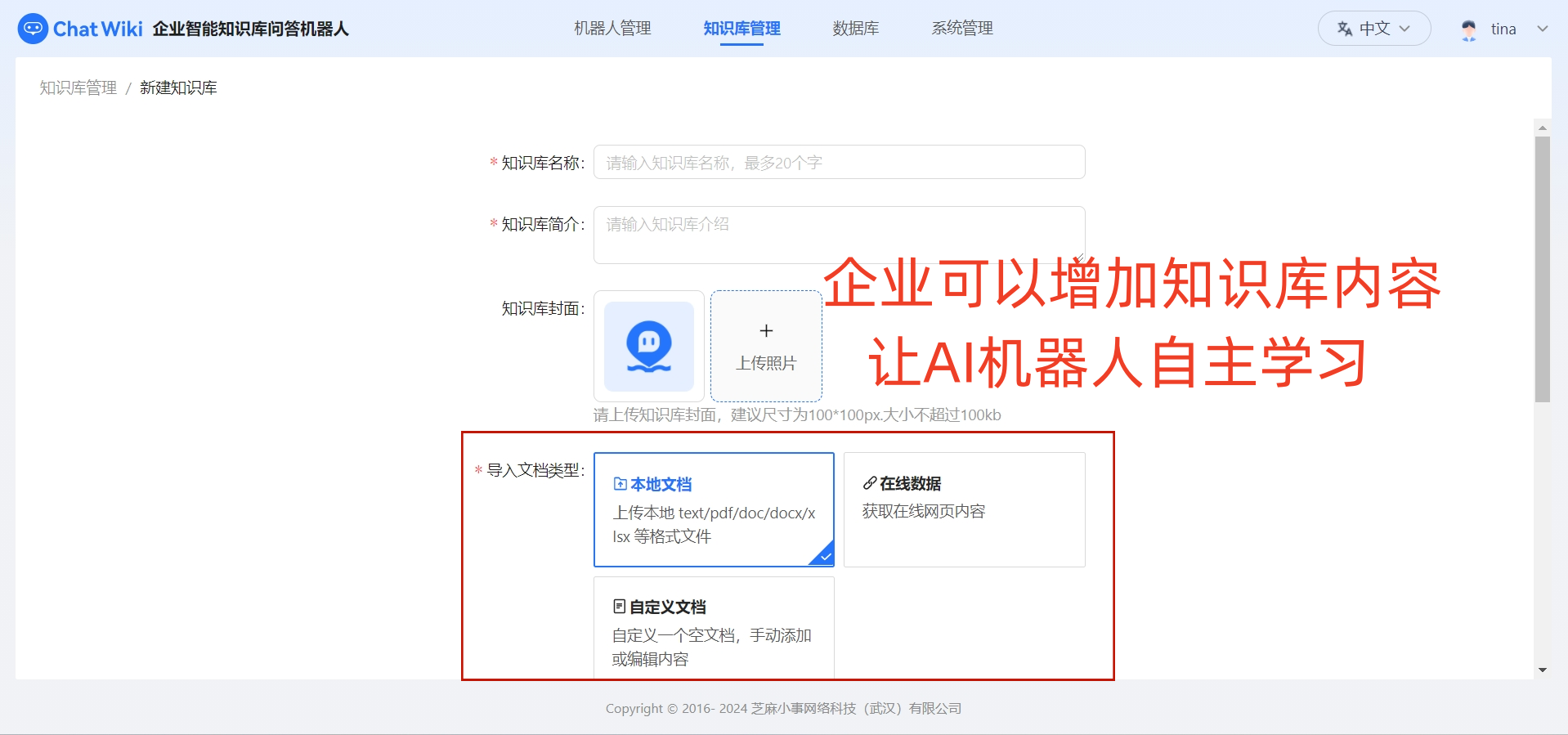Select the 在线数据 import type
1568x735 pixels.
tap(965, 509)
